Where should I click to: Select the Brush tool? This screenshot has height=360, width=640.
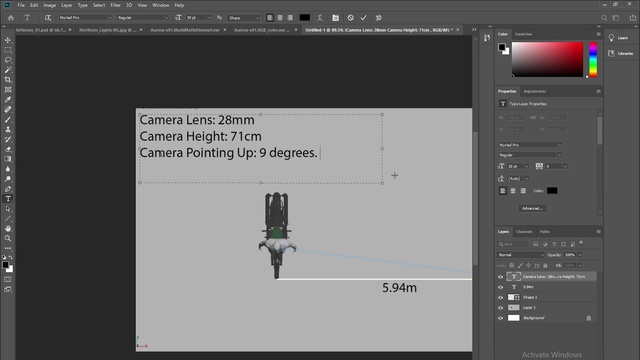click(x=8, y=119)
